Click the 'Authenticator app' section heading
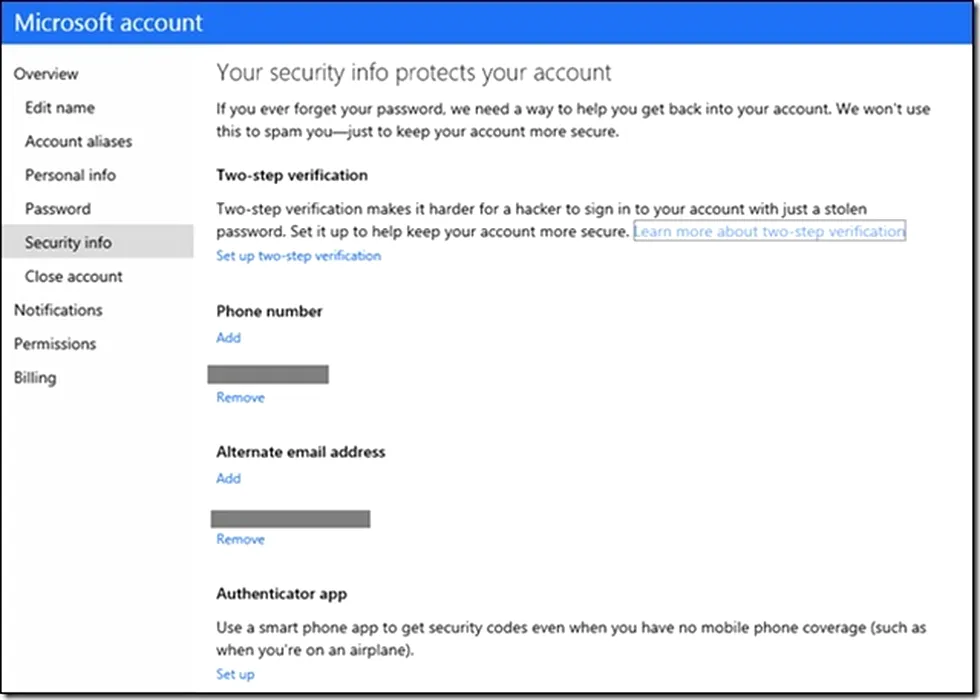Screen dimensions: 980x700 point(282,594)
